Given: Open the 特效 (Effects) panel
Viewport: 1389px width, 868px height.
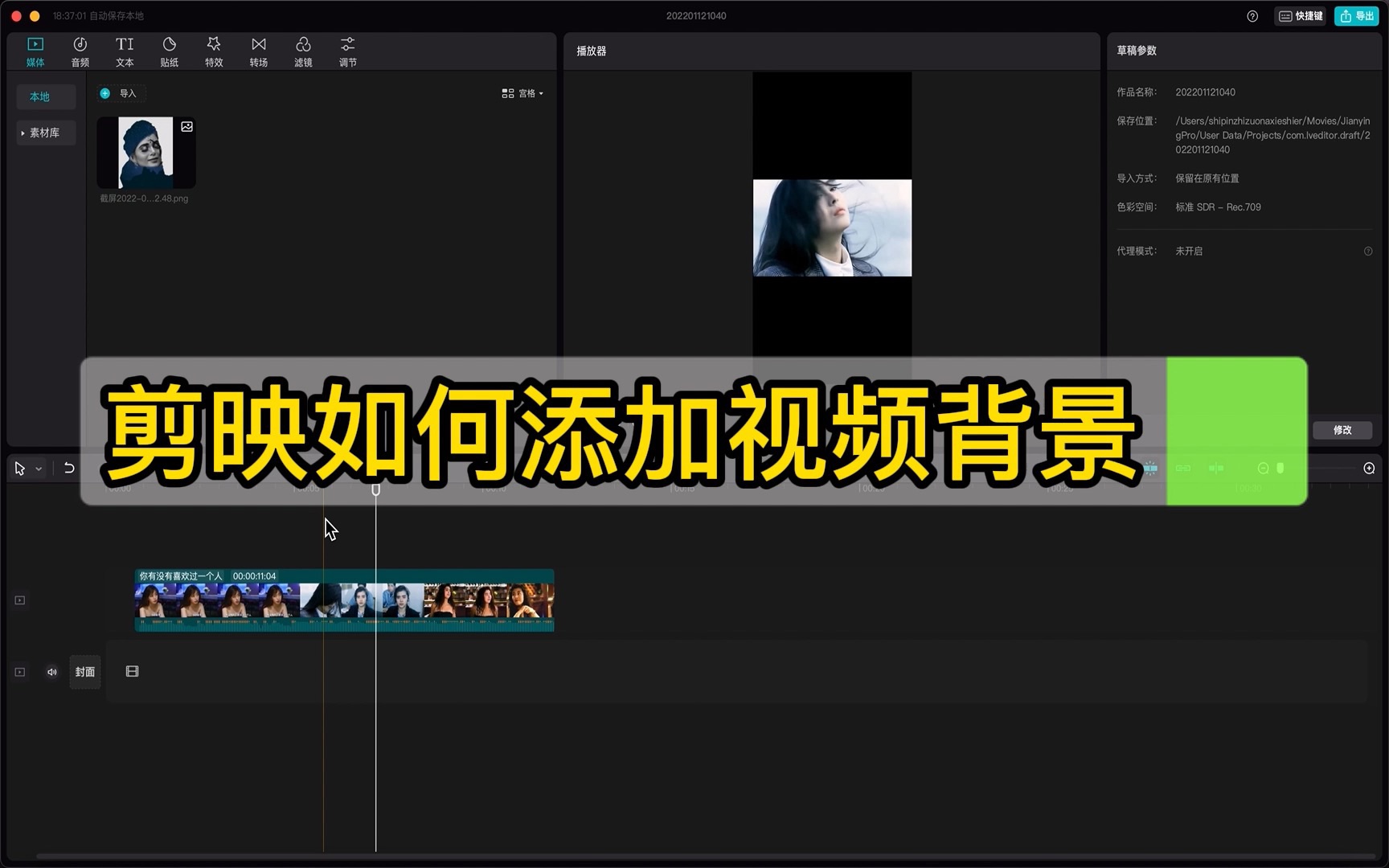Looking at the screenshot, I should tap(214, 51).
